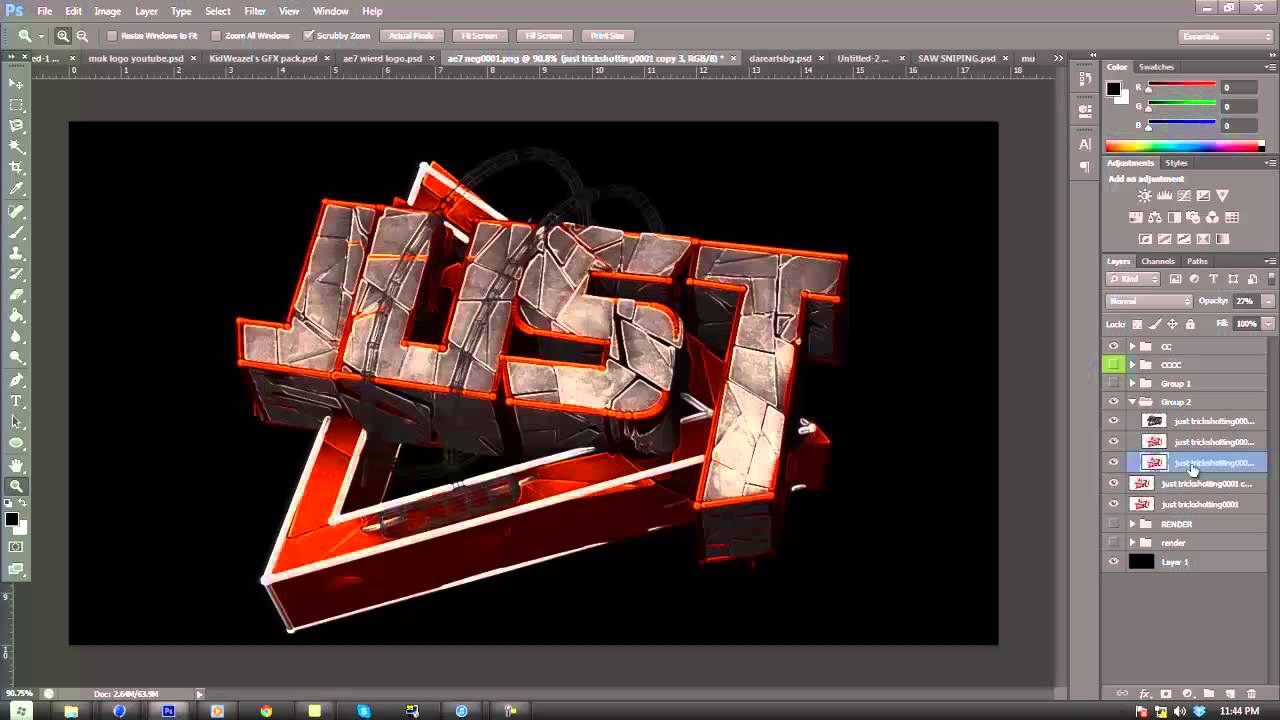Add a Curves adjustment
The image size is (1280, 720).
pos(1184,196)
